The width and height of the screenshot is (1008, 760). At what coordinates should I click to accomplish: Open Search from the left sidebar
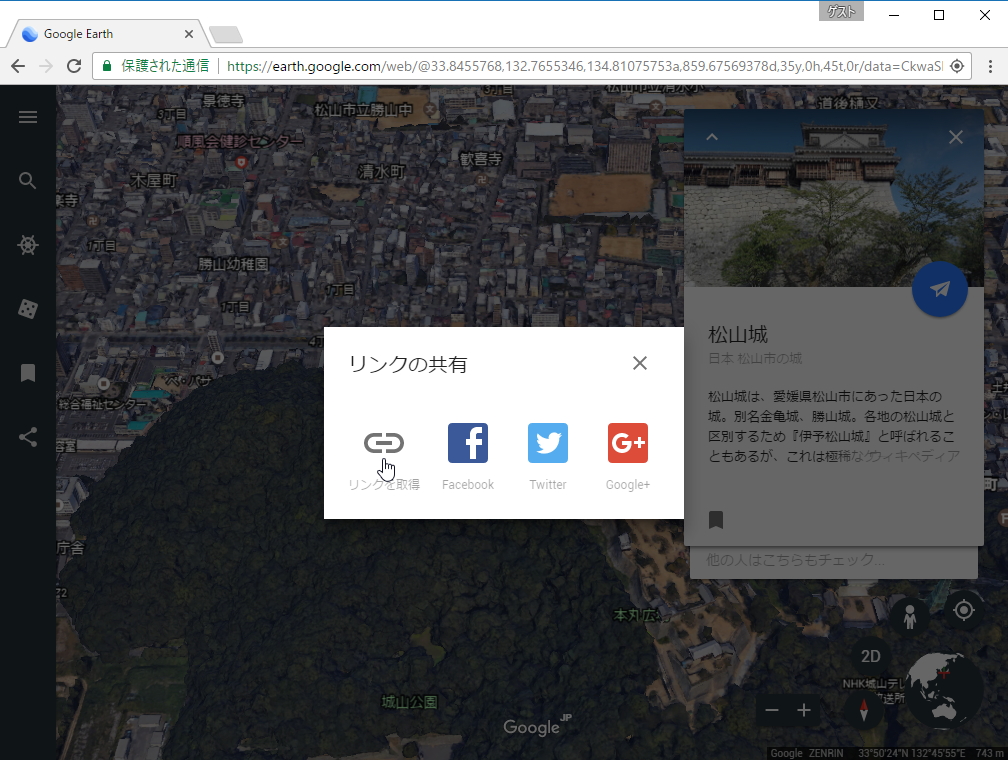tap(27, 180)
